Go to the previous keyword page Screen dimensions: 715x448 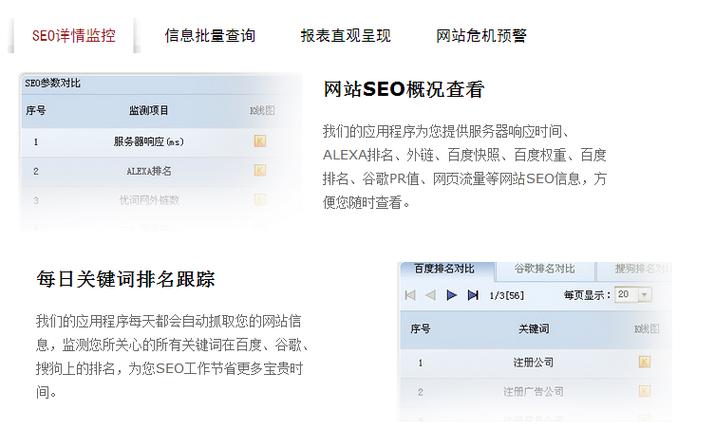click(x=430, y=295)
